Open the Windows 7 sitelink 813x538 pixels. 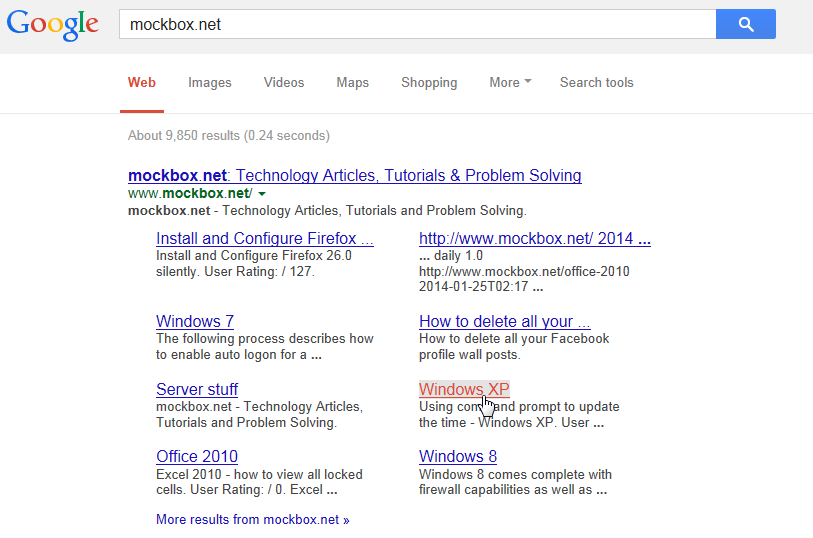(195, 321)
